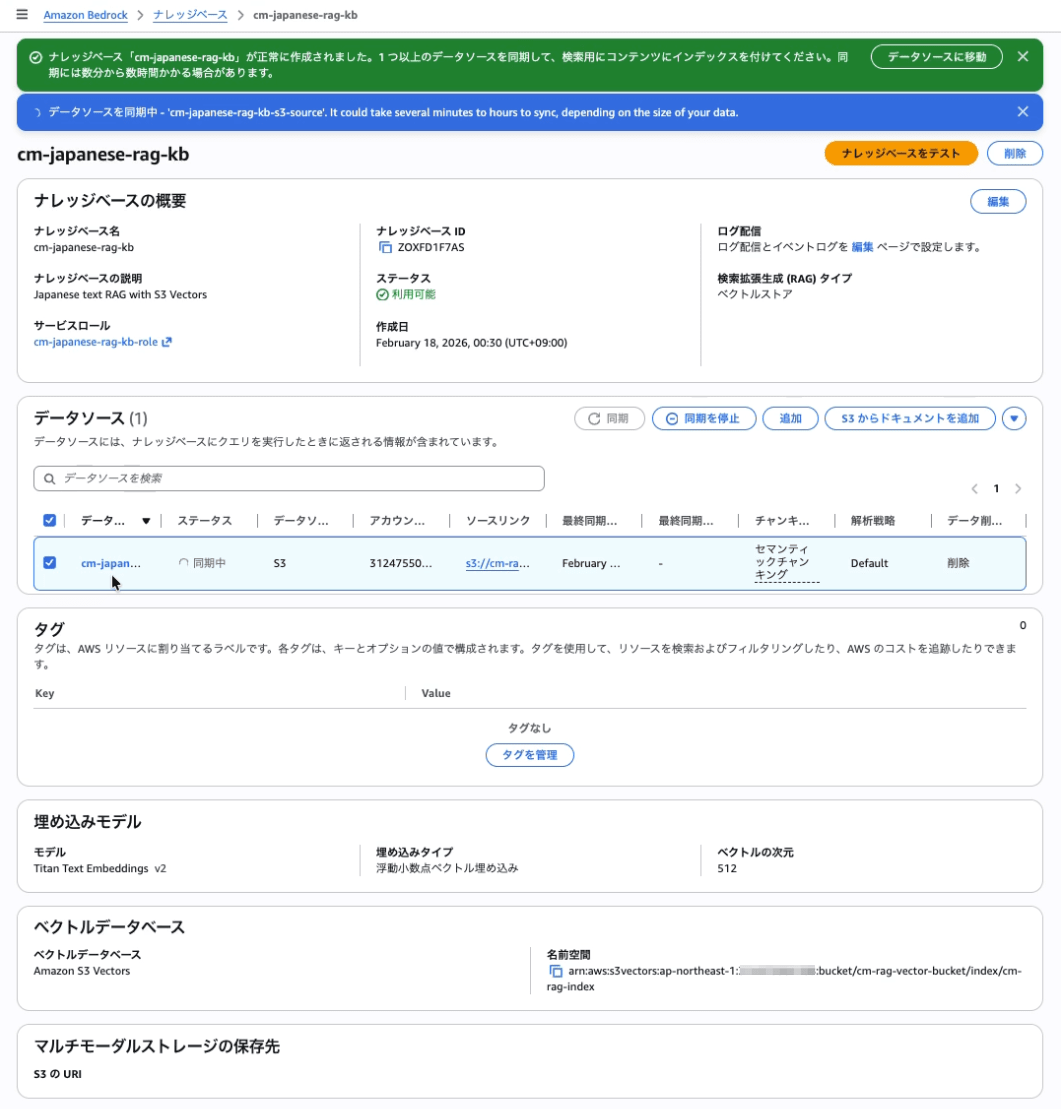The width and height of the screenshot is (1061, 1109).
Task: Click the 31247550... account cell
Action: pyautogui.click(x=400, y=563)
